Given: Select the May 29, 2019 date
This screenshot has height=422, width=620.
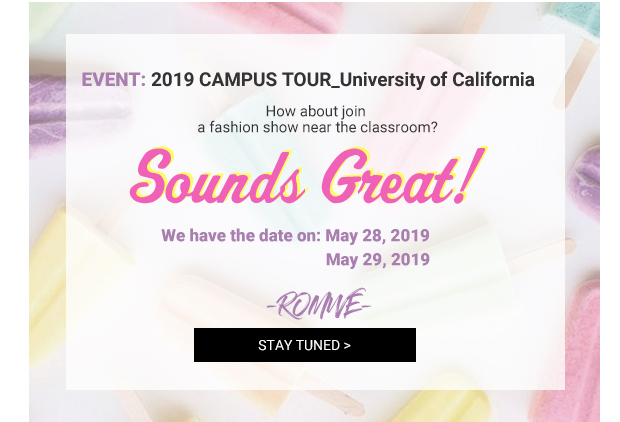Looking at the screenshot, I should click(x=378, y=259).
